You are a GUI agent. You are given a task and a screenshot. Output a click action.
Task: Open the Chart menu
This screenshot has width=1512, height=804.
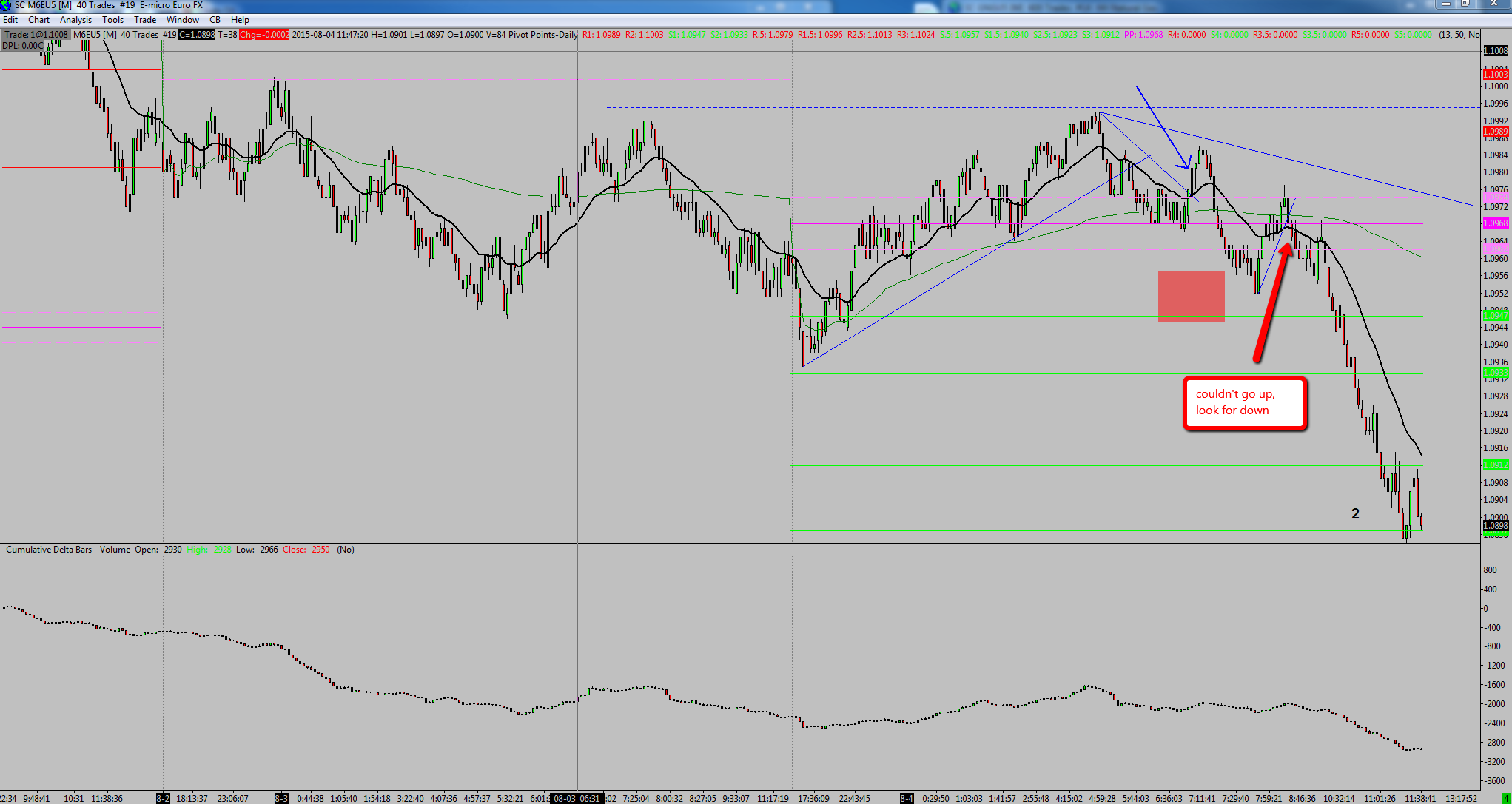point(39,20)
